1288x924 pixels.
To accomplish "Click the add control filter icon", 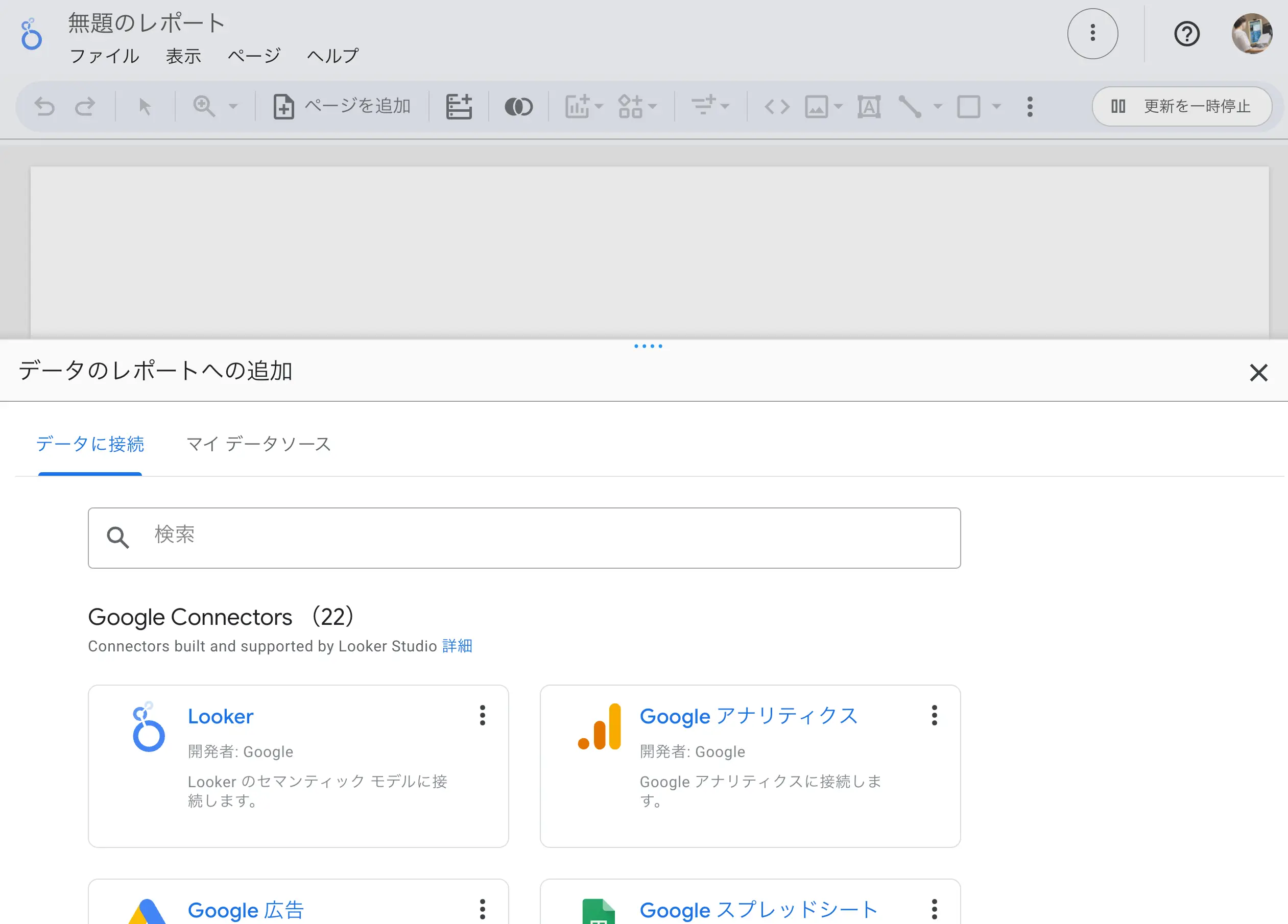I will (x=704, y=106).
